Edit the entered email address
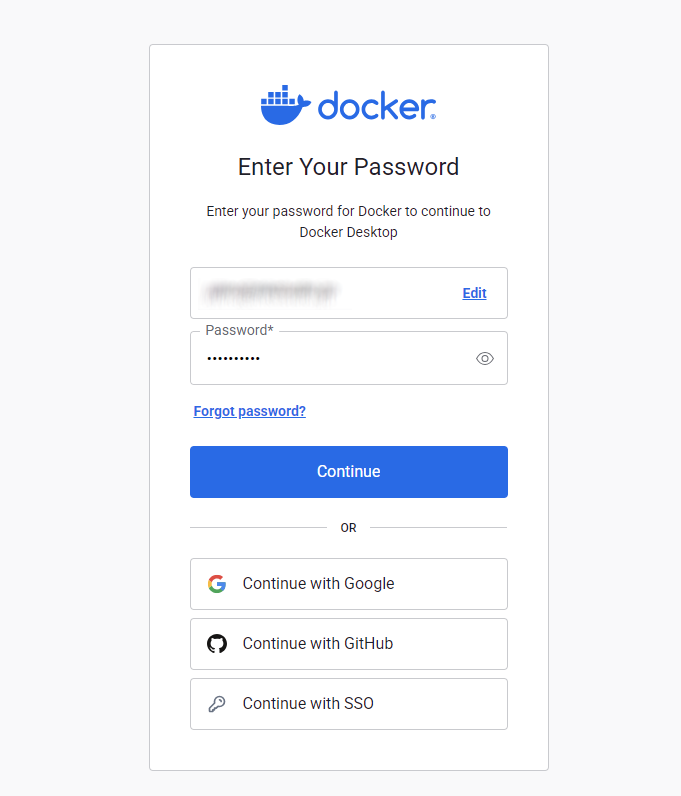The width and height of the screenshot is (681, 796). 474,293
